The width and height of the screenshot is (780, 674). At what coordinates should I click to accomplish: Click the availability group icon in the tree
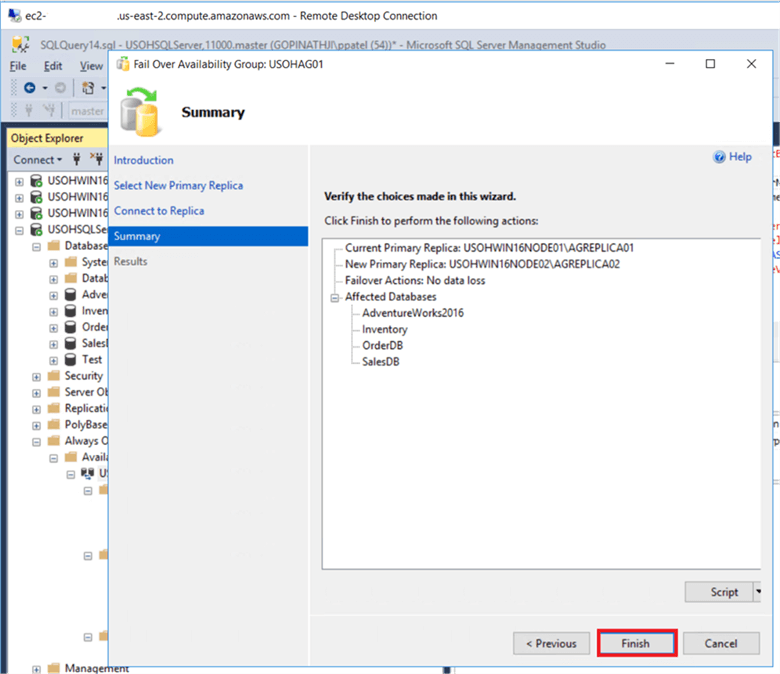(x=88, y=473)
